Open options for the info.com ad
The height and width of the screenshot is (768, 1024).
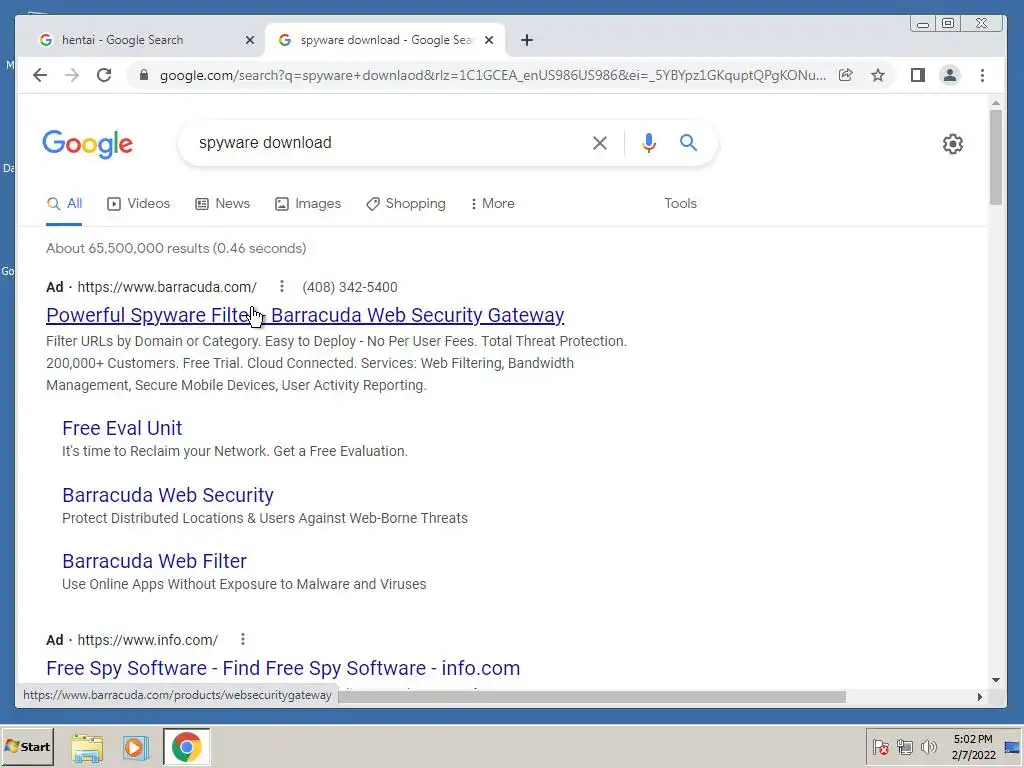tap(242, 639)
